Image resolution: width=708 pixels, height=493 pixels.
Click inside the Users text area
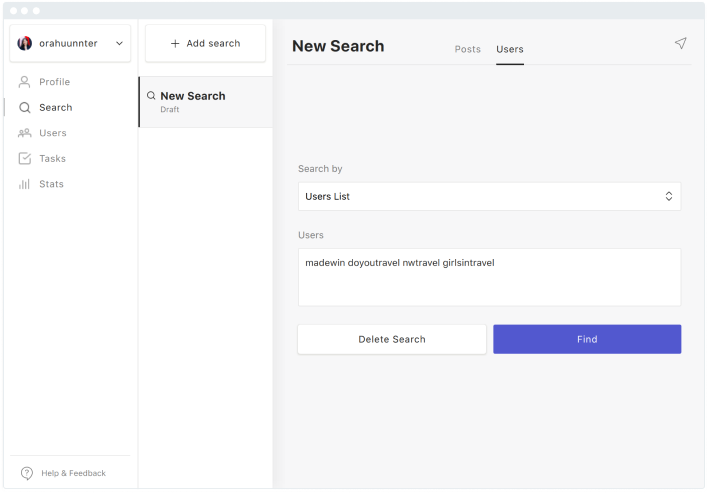[489, 277]
